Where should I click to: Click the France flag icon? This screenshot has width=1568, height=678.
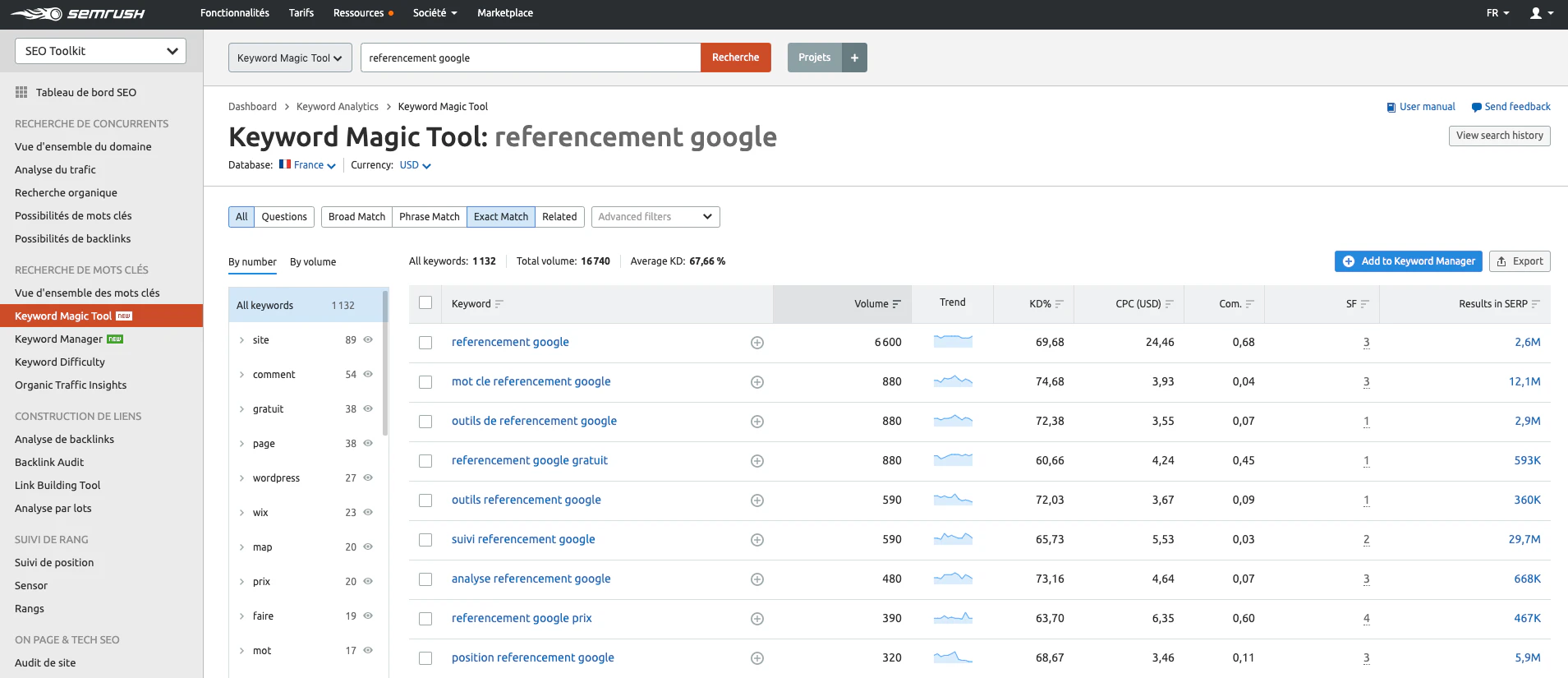click(x=285, y=164)
